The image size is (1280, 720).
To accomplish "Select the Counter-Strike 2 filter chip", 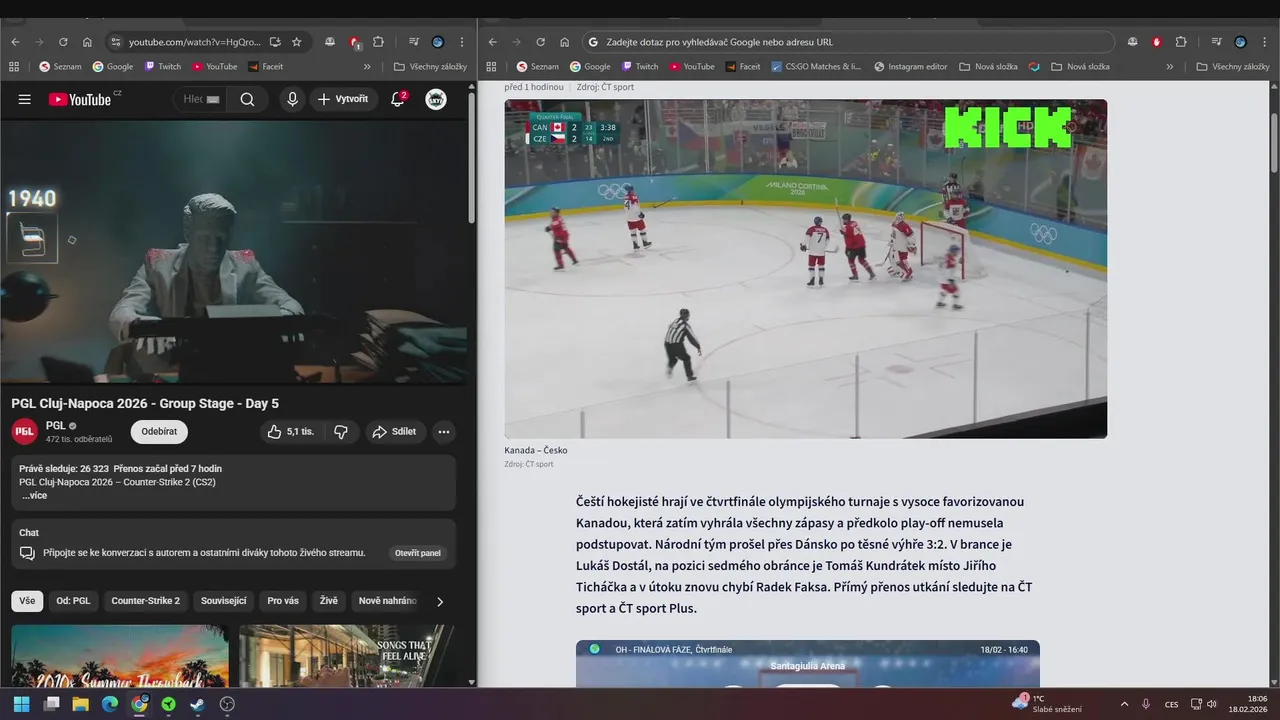I will coord(146,601).
